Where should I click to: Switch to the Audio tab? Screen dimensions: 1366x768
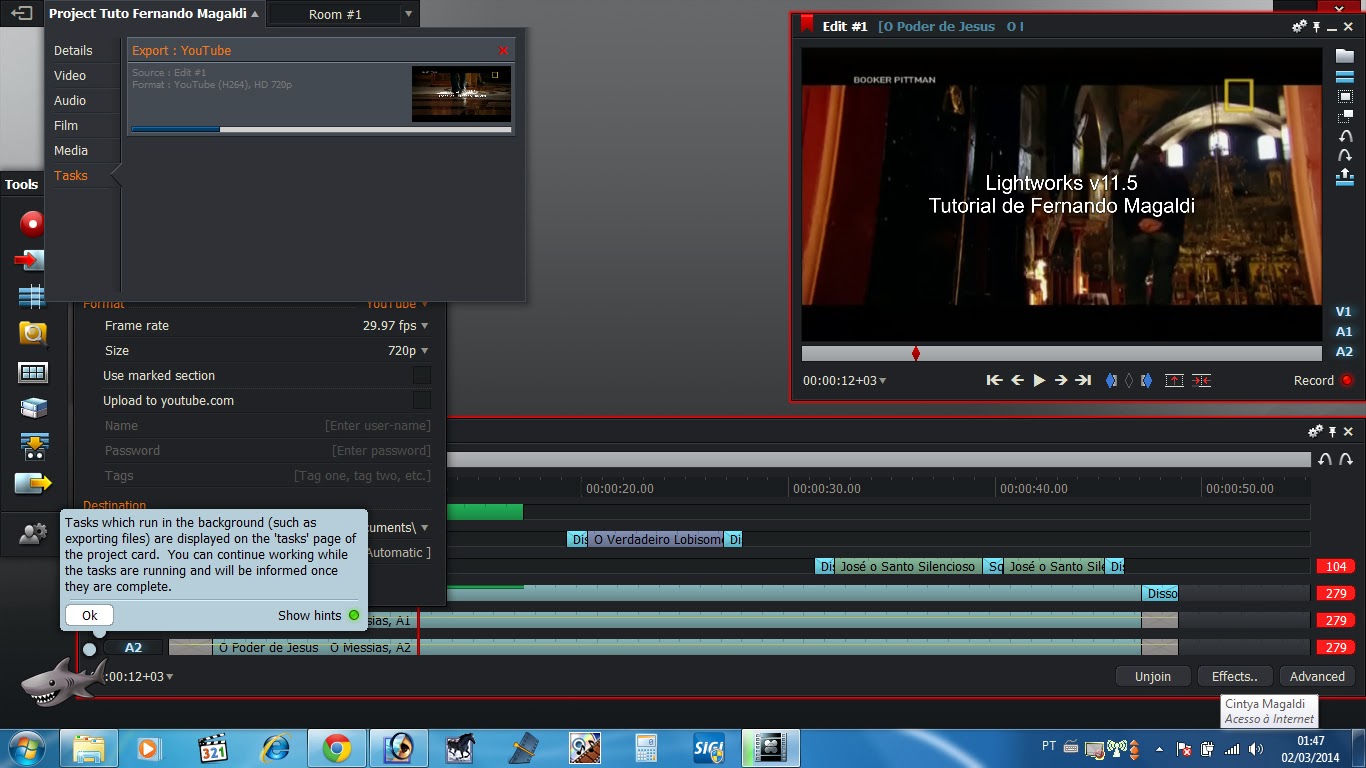coord(70,100)
